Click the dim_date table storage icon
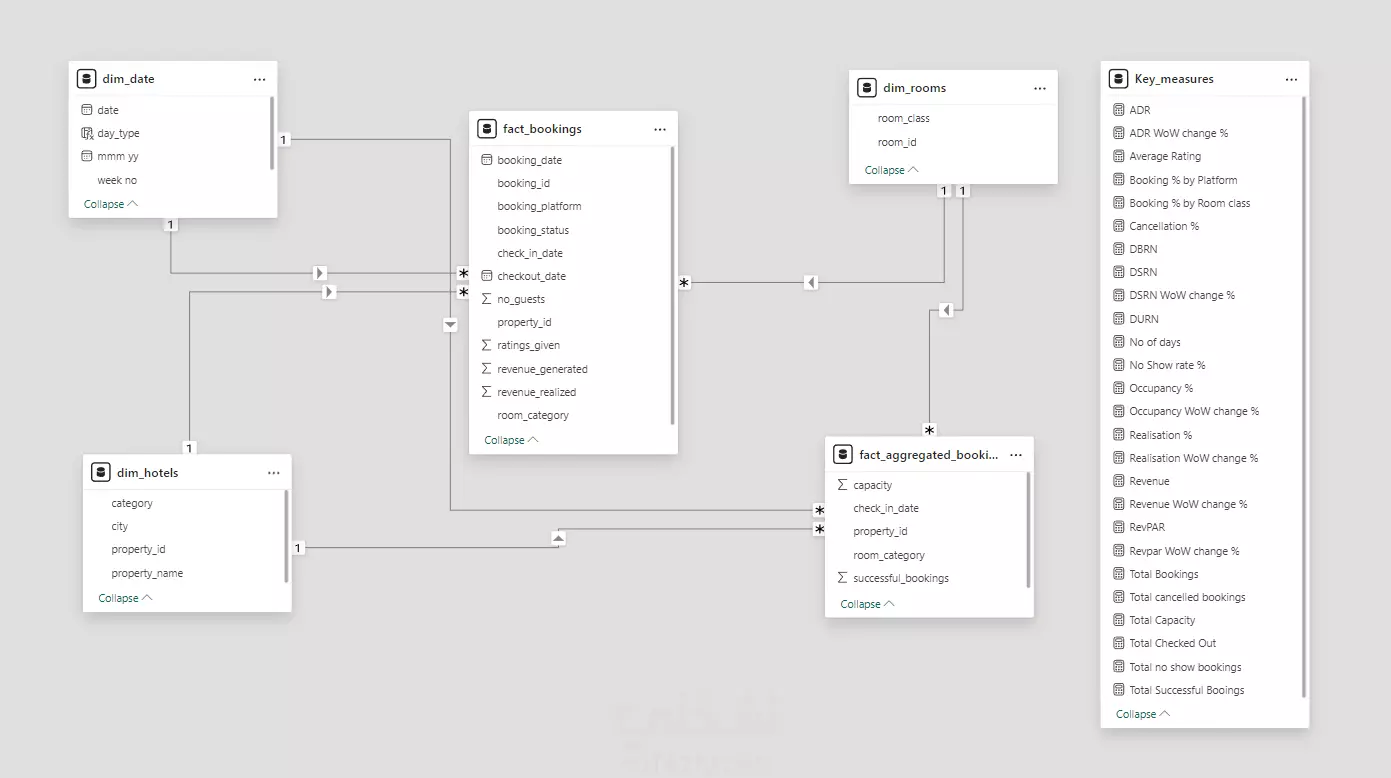 click(x=86, y=79)
